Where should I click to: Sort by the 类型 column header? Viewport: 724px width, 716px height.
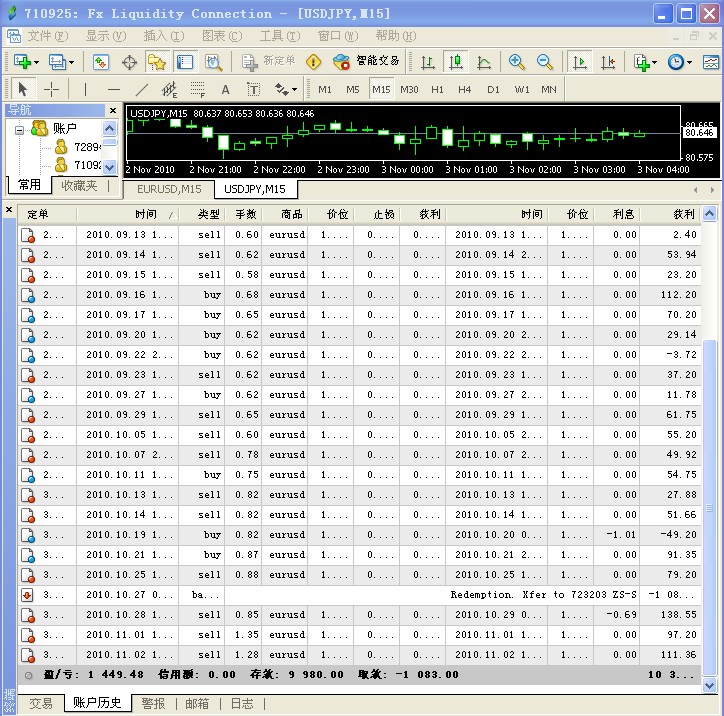pyautogui.click(x=202, y=214)
